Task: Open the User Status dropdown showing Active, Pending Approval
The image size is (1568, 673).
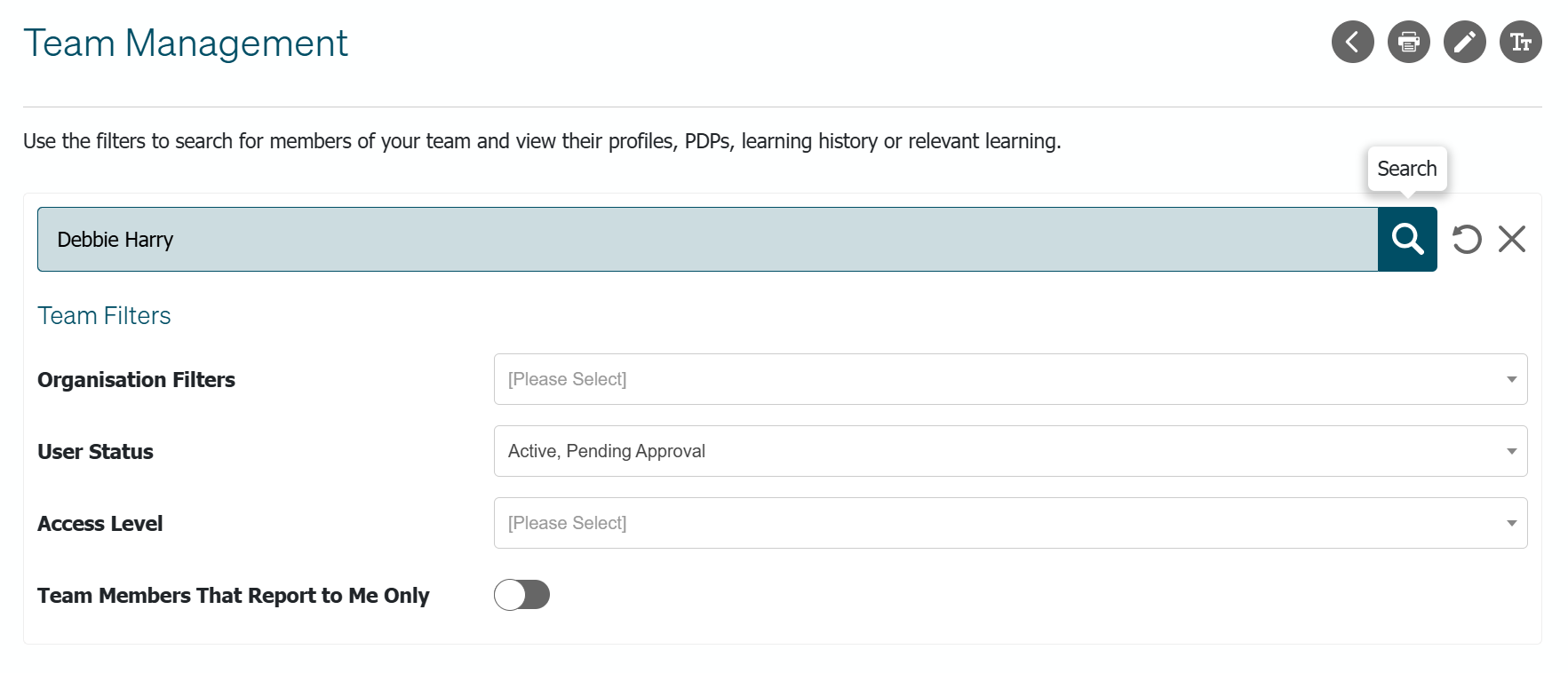Action: (x=1010, y=451)
